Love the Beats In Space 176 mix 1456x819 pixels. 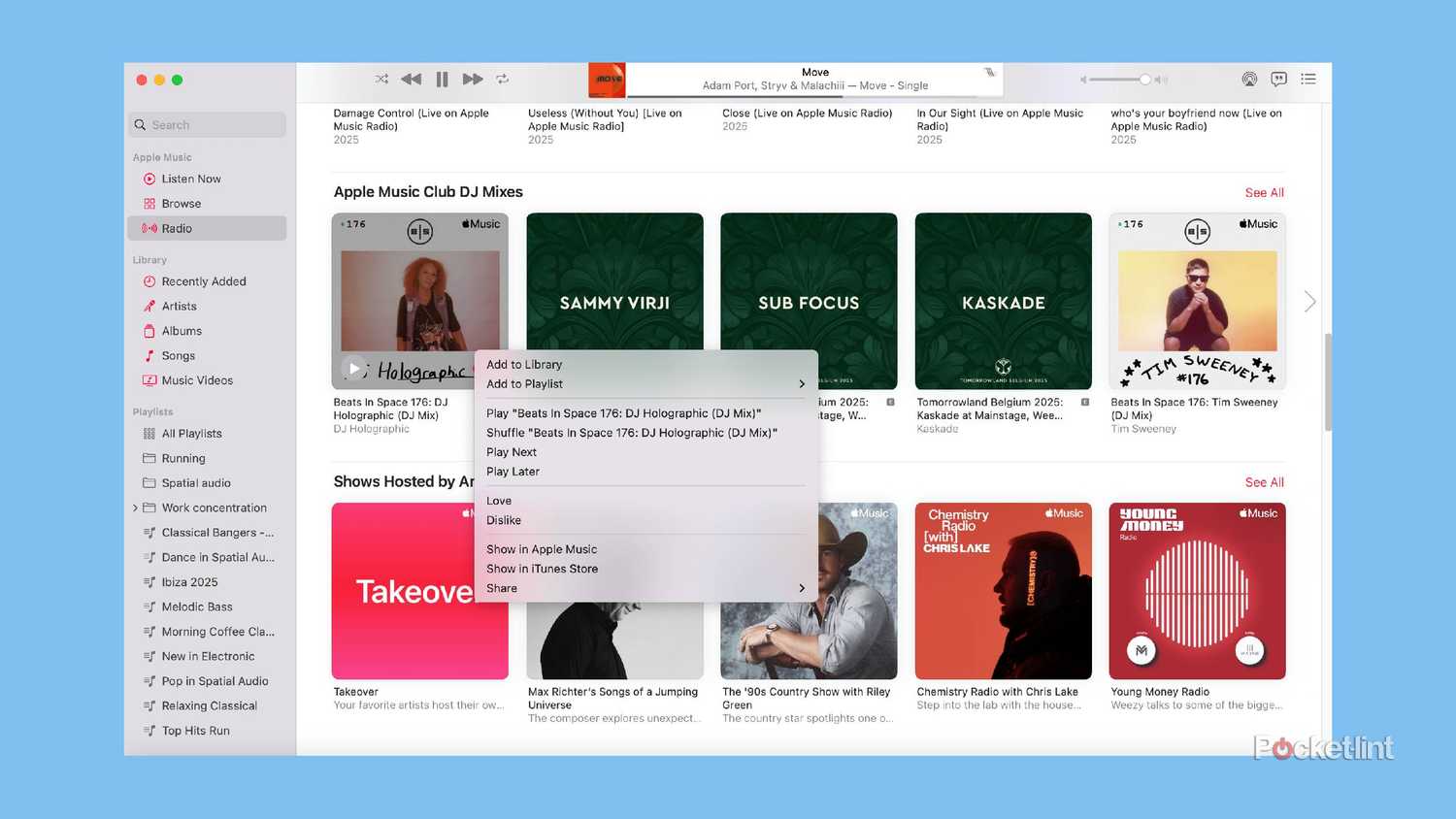[498, 500]
